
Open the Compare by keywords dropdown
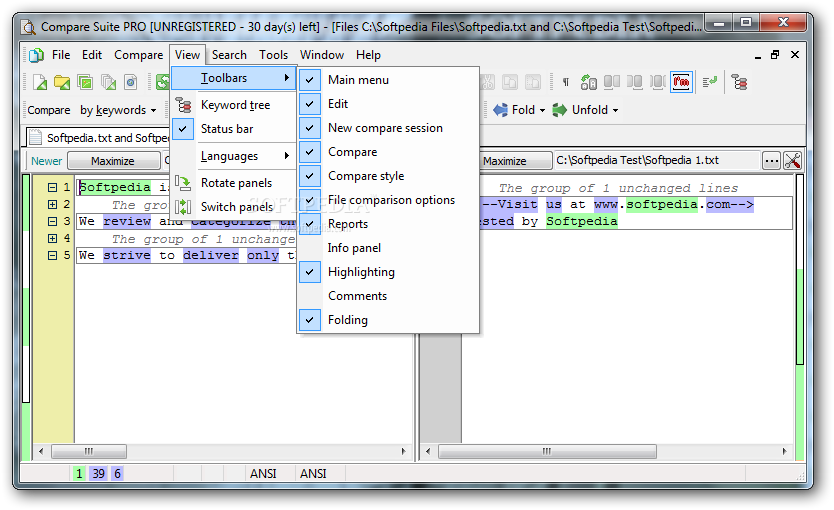coord(153,111)
